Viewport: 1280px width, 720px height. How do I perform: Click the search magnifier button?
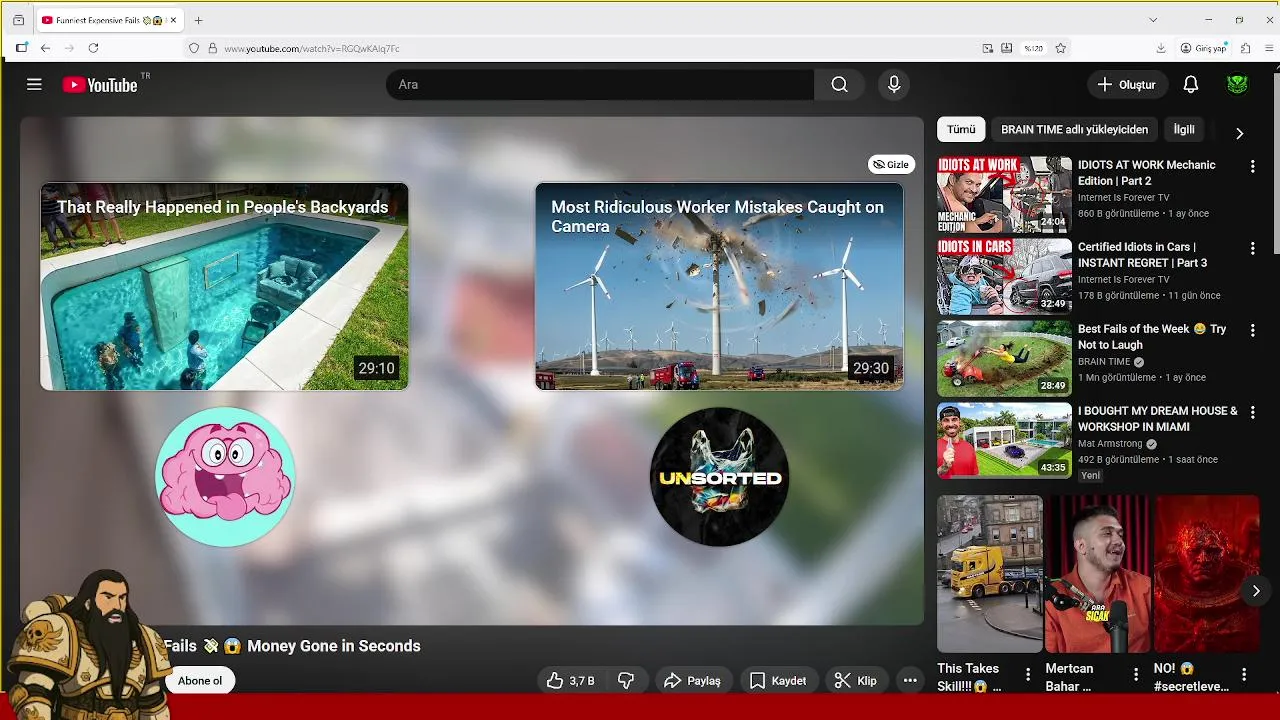[x=839, y=85]
